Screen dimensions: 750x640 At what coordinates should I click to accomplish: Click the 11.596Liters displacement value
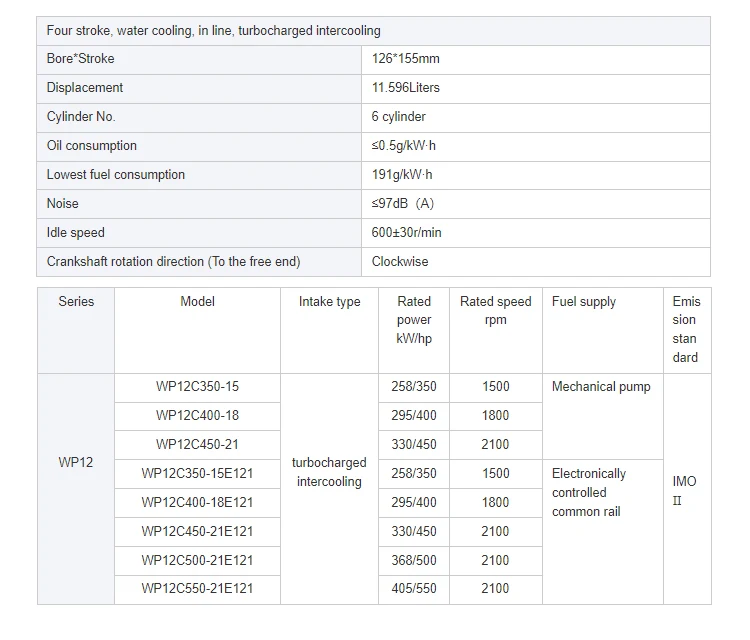[x=405, y=88]
